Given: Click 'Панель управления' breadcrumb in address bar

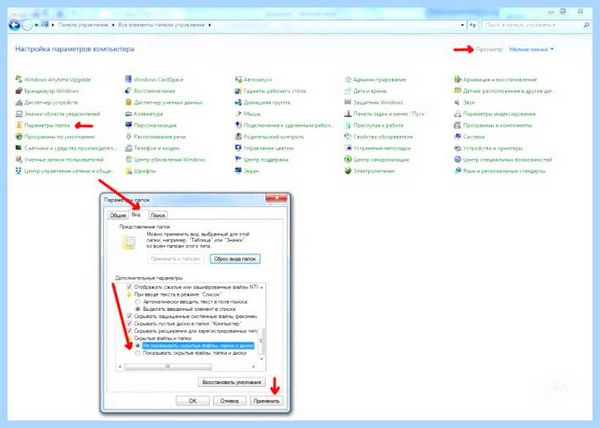Looking at the screenshot, I should click(83, 25).
